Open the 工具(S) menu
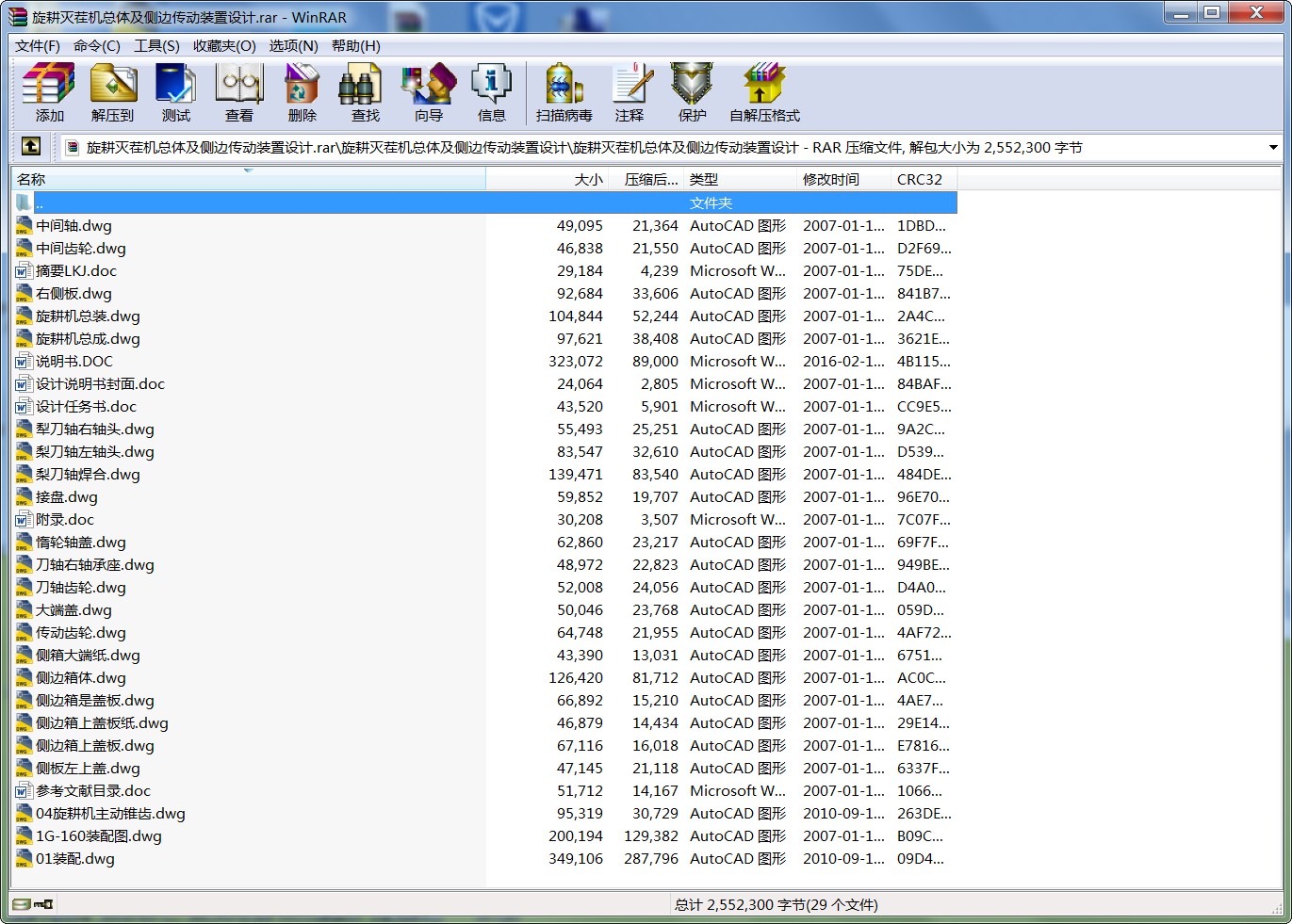Viewport: 1292px width, 924px height. pos(156,46)
